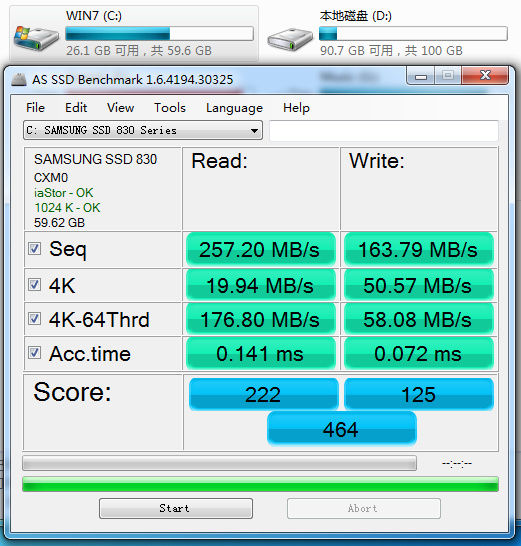Click the Write: column header
This screenshot has width=521, height=546.
(x=377, y=161)
